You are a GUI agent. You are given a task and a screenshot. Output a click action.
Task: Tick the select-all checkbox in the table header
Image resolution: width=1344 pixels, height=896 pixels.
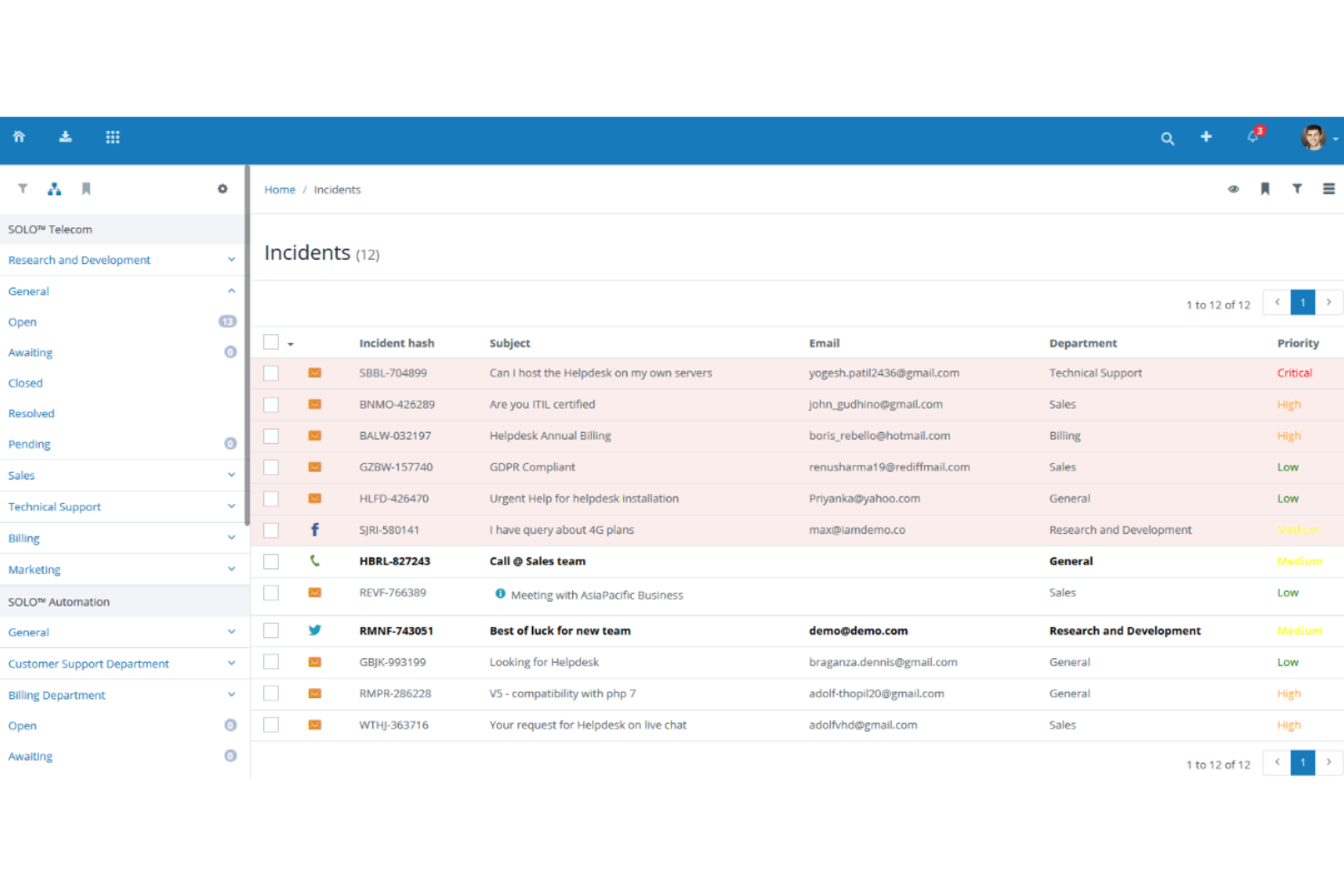[271, 341]
